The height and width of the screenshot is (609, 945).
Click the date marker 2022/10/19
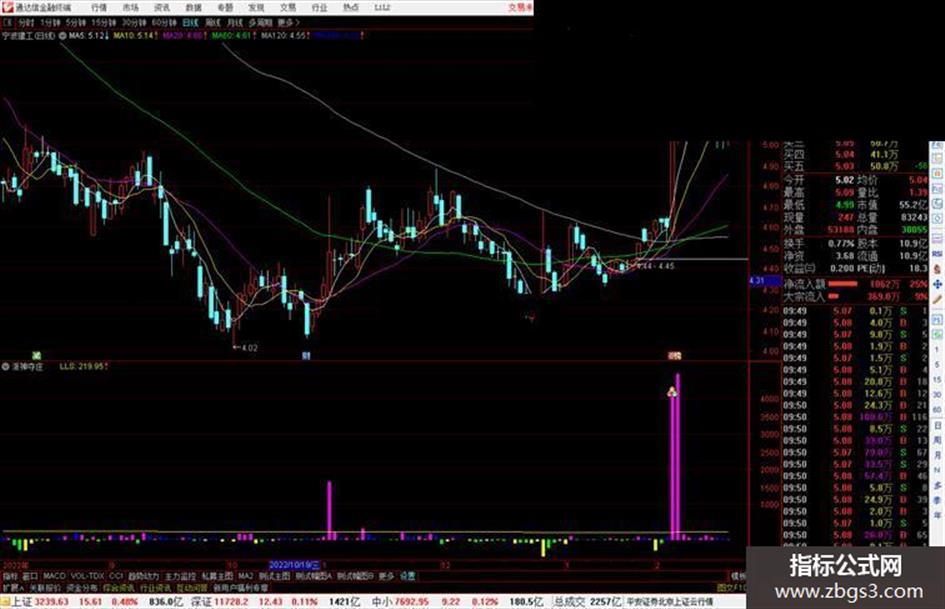coord(294,565)
